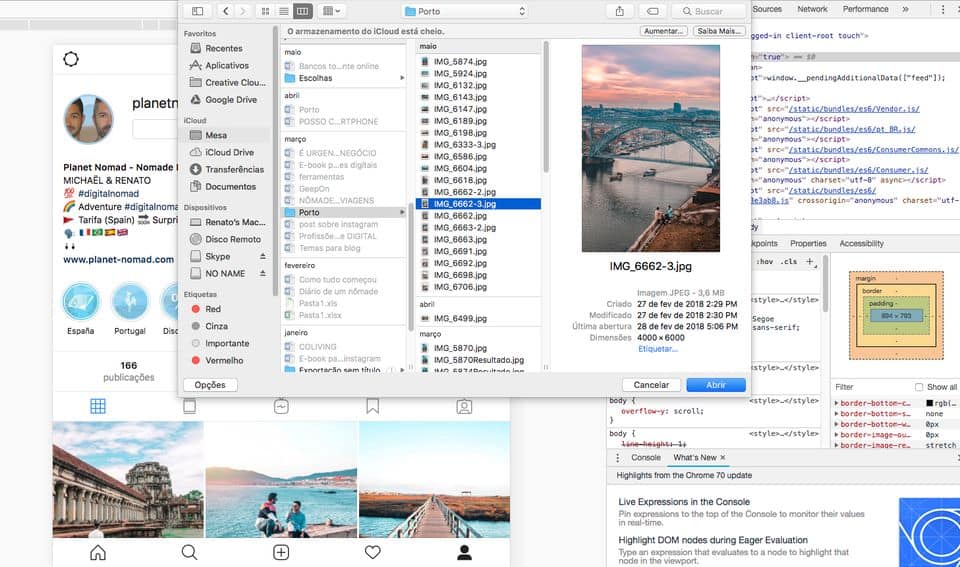Switch file dialog to column view
Viewport: 960px width, 567px height.
302,11
